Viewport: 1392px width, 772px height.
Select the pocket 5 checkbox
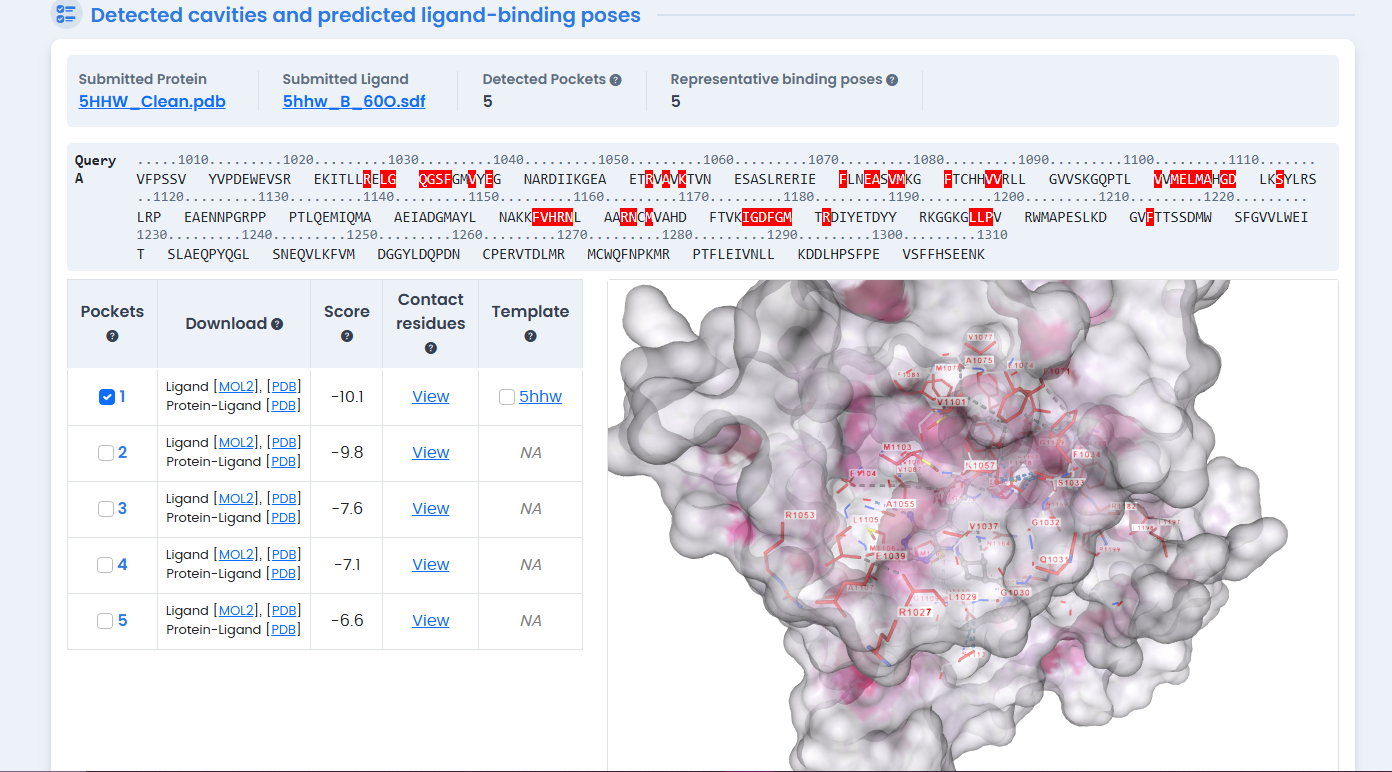106,621
